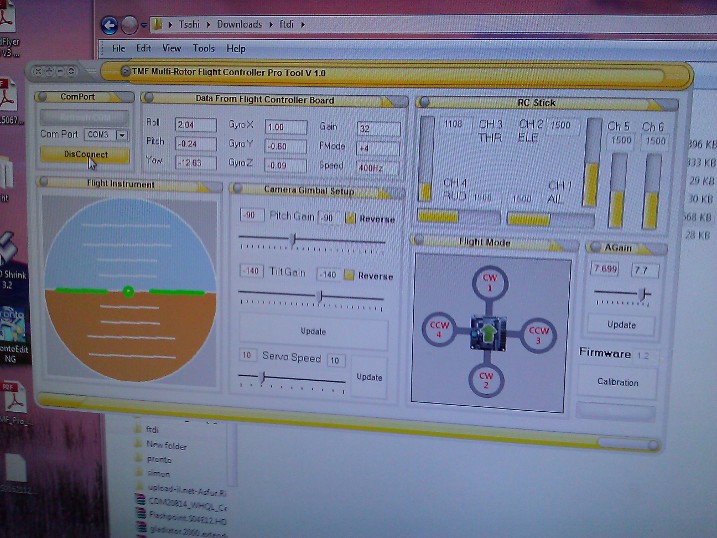717x538 pixels.
Task: Open the Tools menu in Explorer
Action: 203,48
